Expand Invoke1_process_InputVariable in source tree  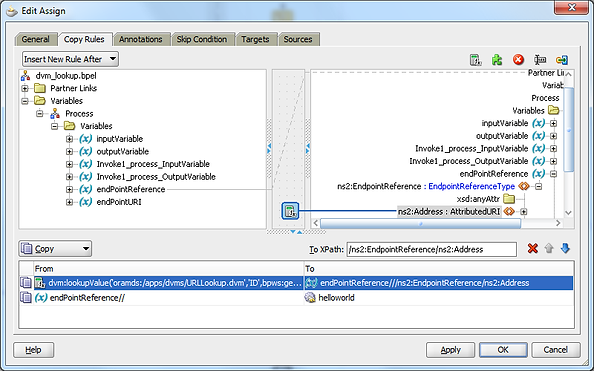click(x=69, y=164)
